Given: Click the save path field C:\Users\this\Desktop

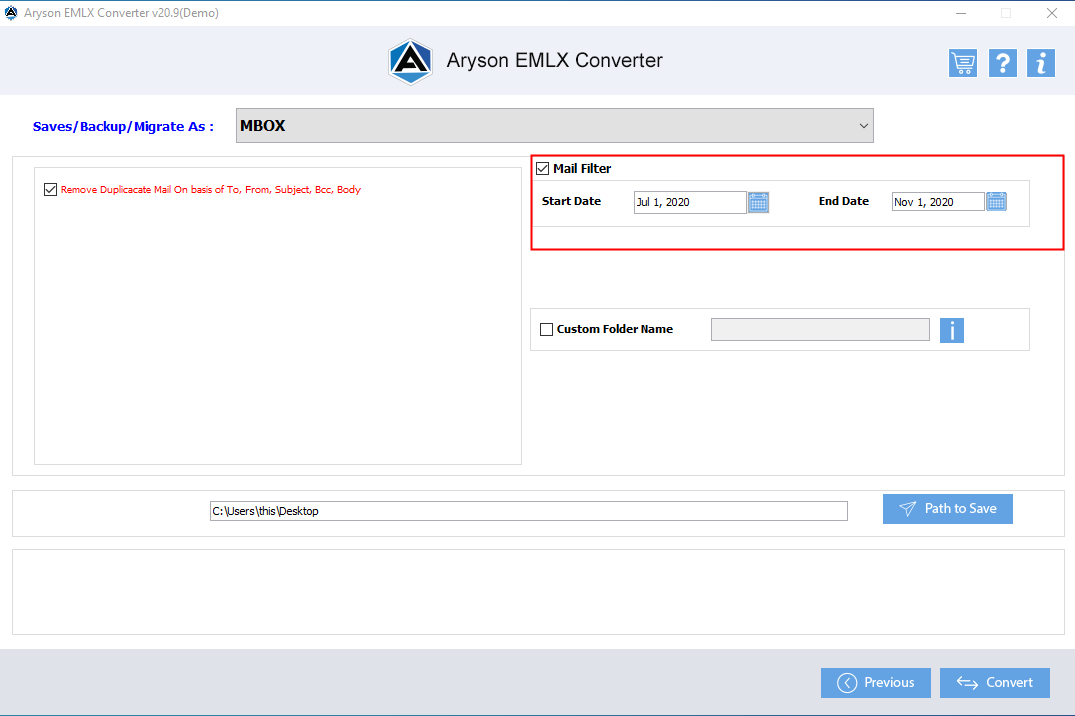Looking at the screenshot, I should point(529,511).
